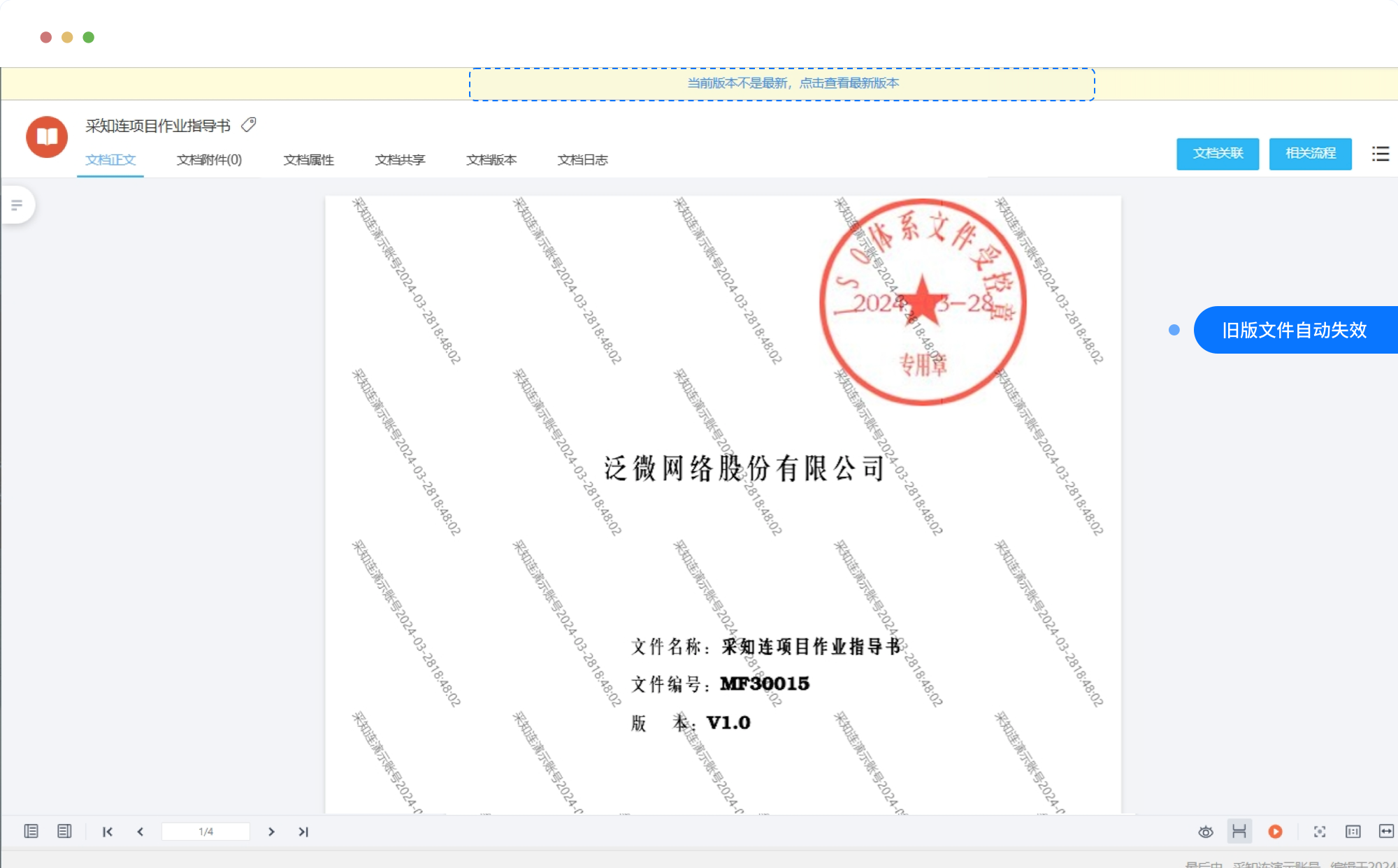Click the second outline panel icon in bottom toolbar
This screenshot has height=868, width=1398.
tap(64, 832)
